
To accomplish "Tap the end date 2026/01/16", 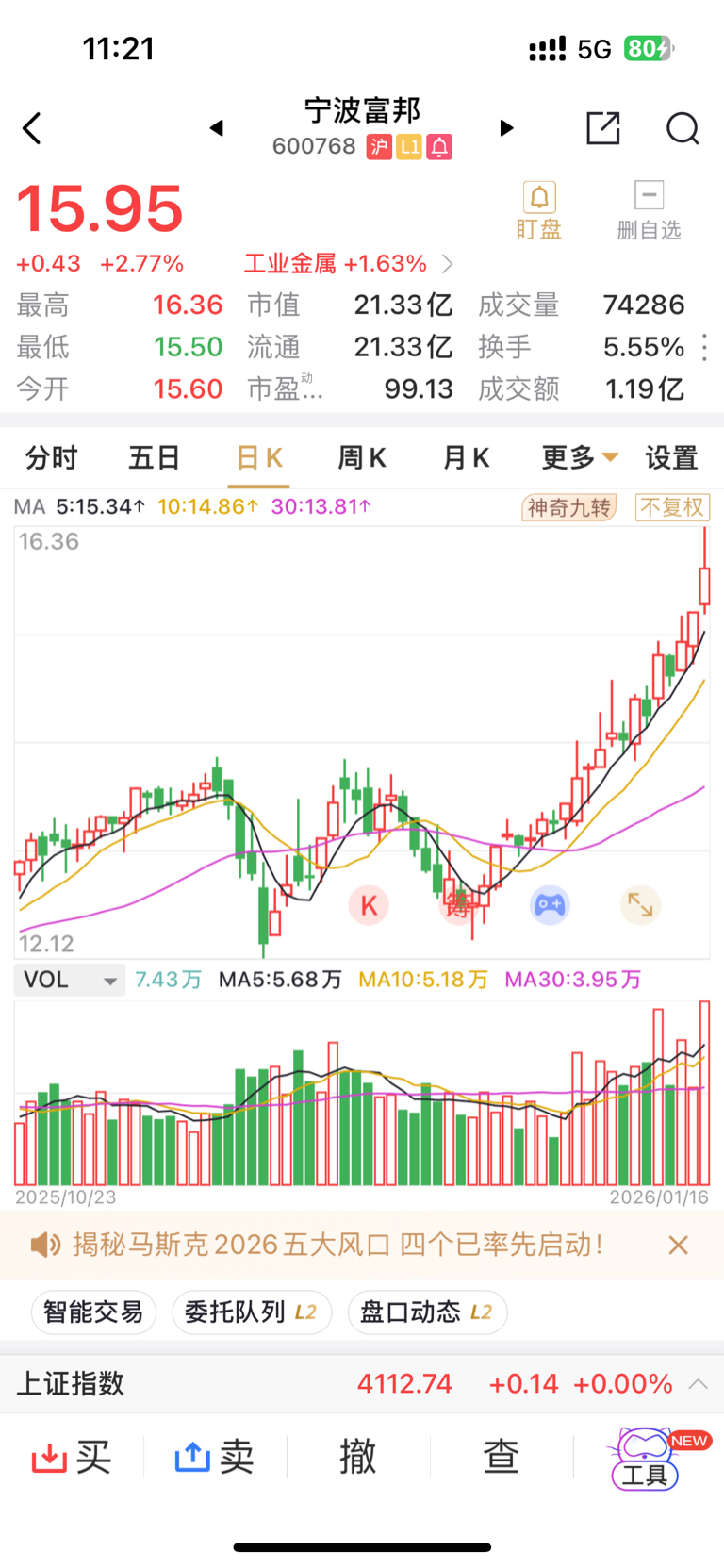I will click(x=659, y=1197).
